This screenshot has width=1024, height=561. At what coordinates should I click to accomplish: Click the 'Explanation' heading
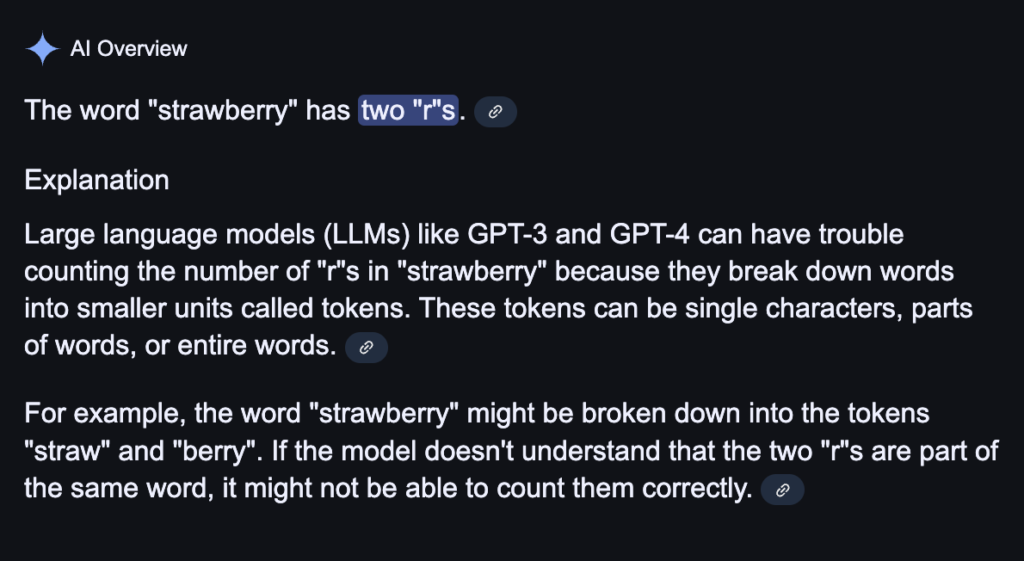point(97,180)
